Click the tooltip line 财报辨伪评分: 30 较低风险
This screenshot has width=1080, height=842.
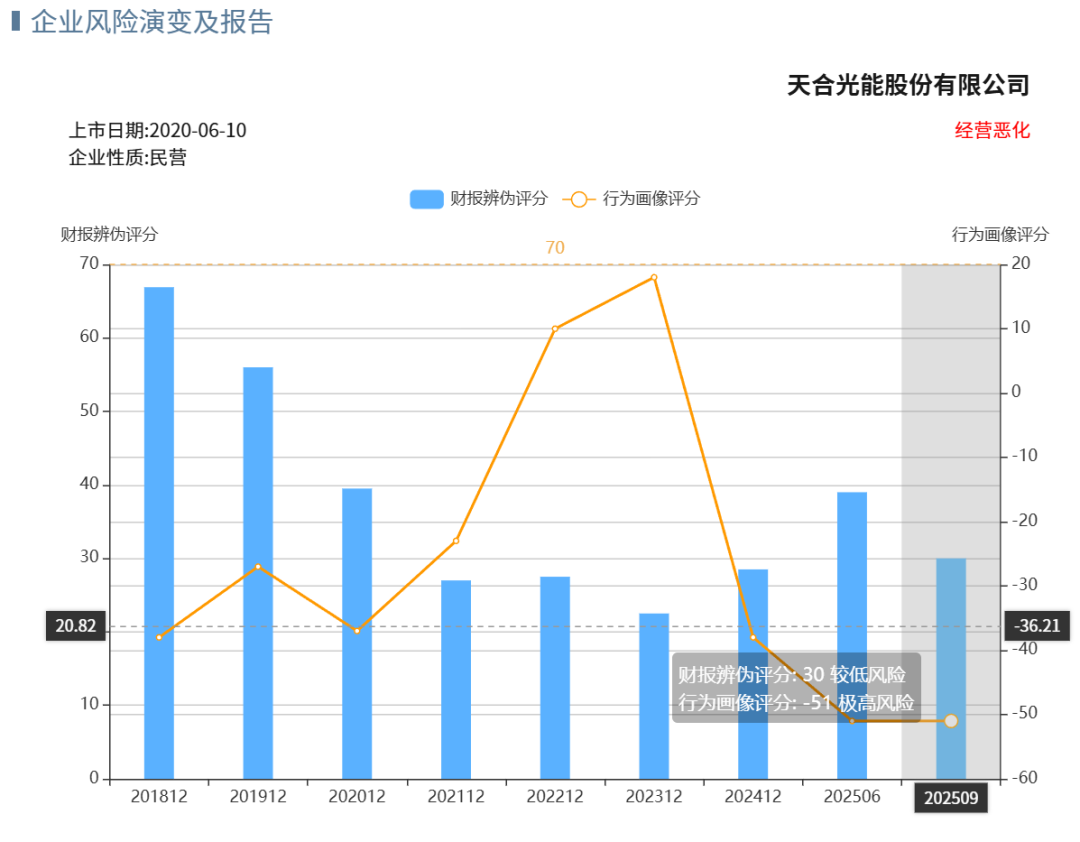[792, 675]
